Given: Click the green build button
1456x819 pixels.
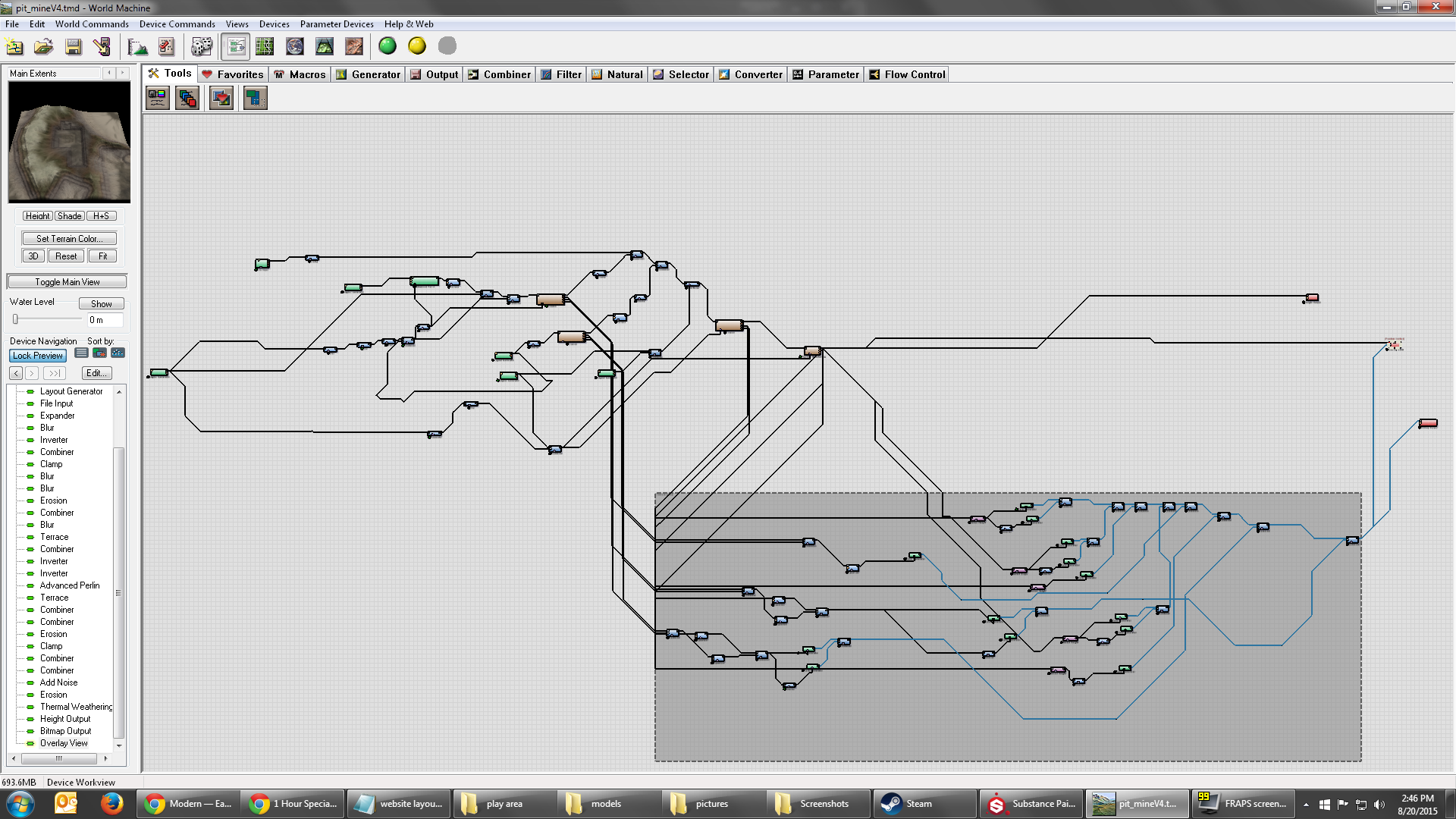Looking at the screenshot, I should pyautogui.click(x=388, y=46).
